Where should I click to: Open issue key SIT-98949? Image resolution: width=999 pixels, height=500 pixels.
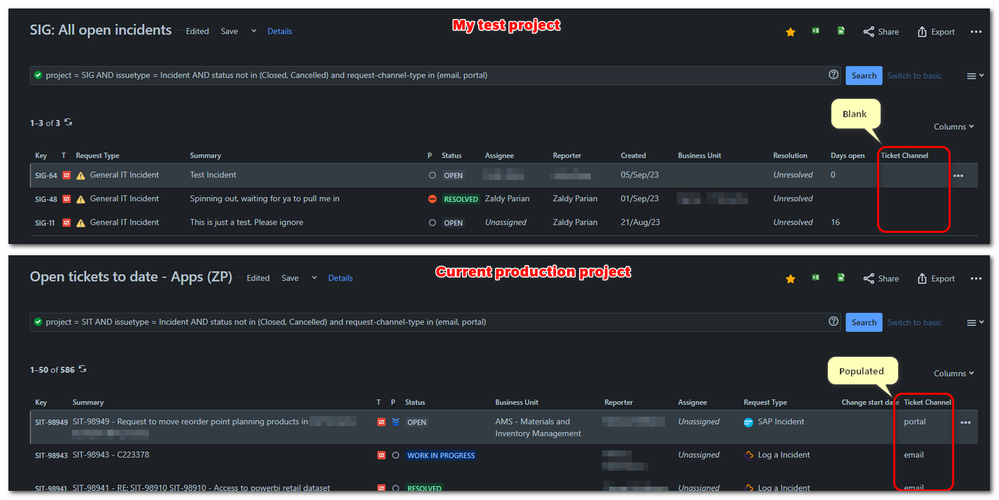tap(51, 422)
